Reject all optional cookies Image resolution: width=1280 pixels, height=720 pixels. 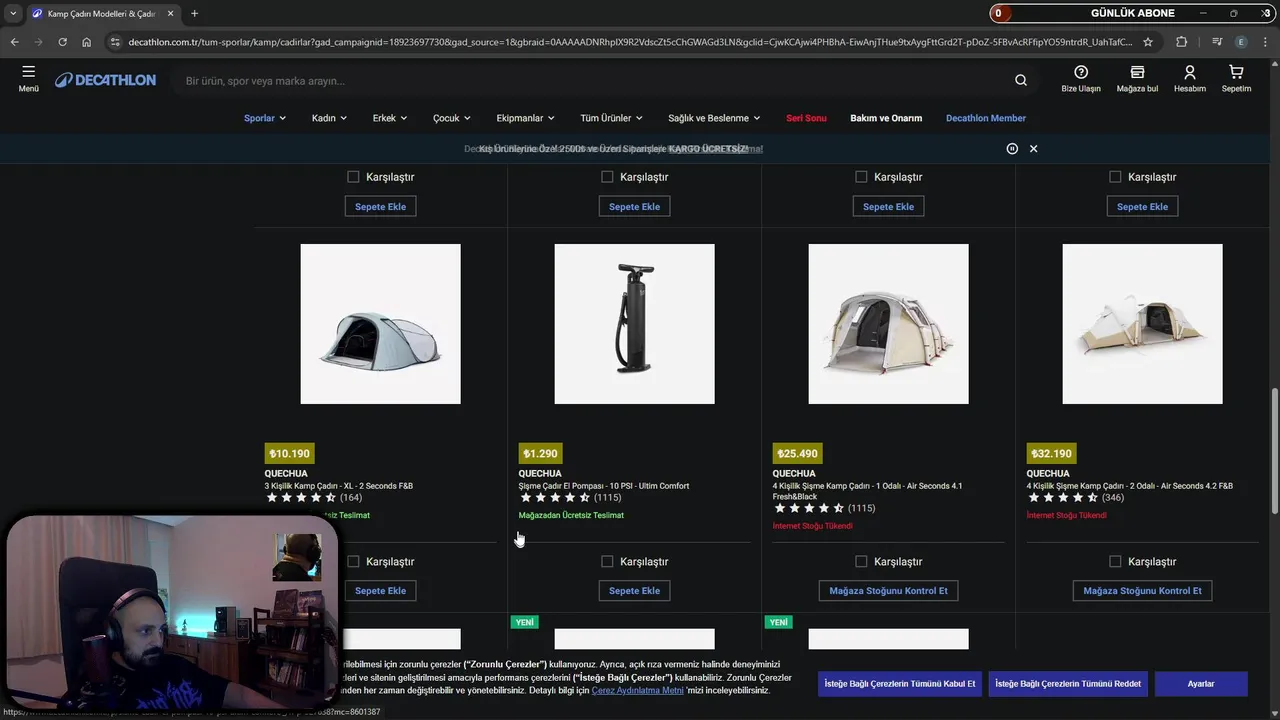[1068, 684]
